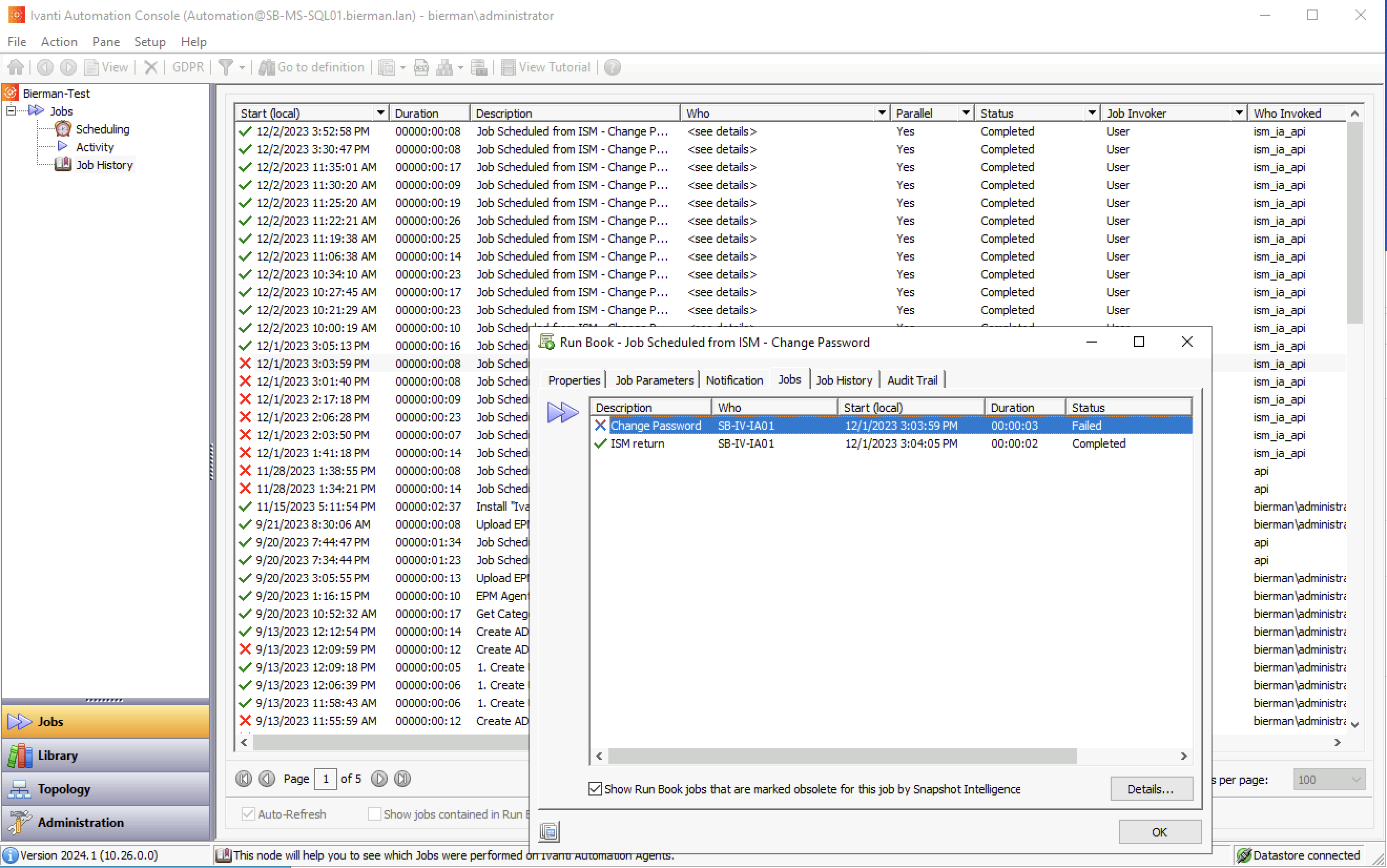This screenshot has width=1387, height=868.
Task: Open dropdown arrow beside building blocks icon
Action: 460,68
